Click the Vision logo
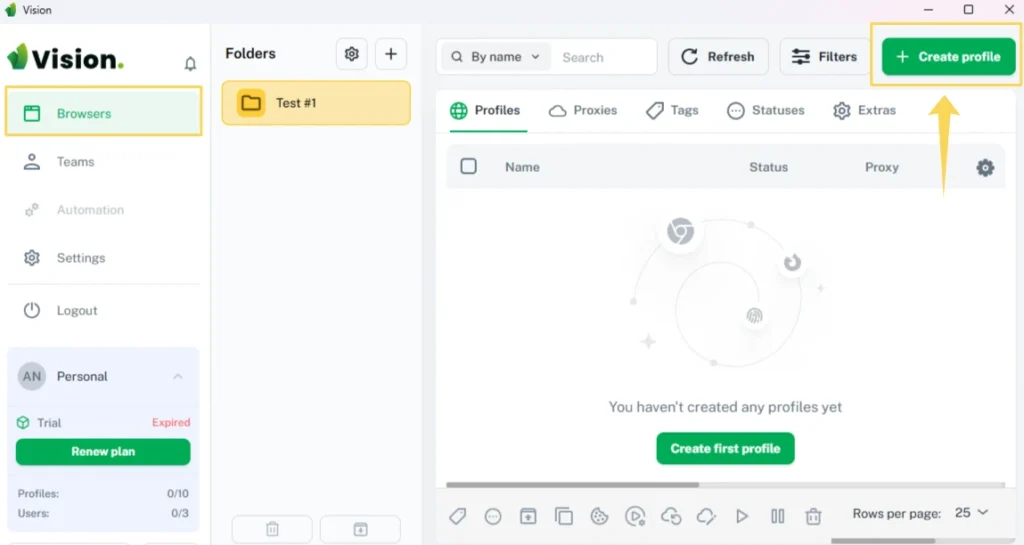Image resolution: width=1024 pixels, height=545 pixels. coord(65,58)
